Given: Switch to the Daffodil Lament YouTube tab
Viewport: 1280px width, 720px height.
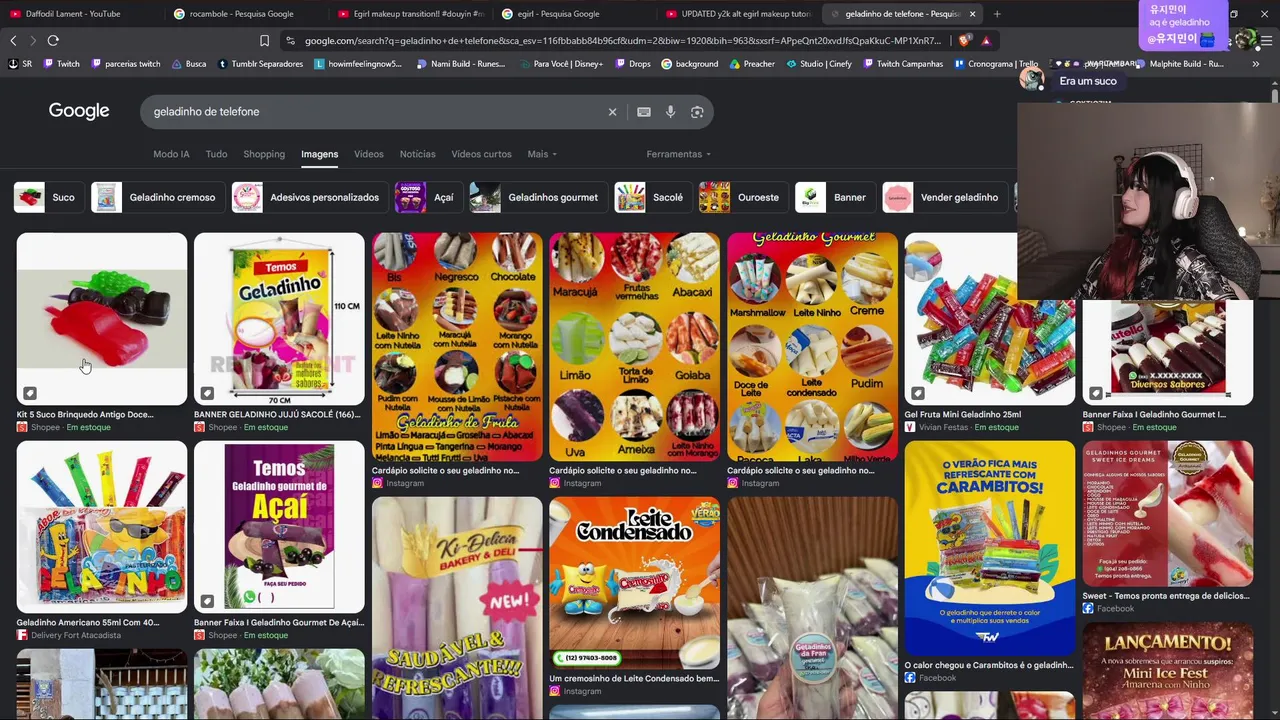Looking at the screenshot, I should (80, 14).
